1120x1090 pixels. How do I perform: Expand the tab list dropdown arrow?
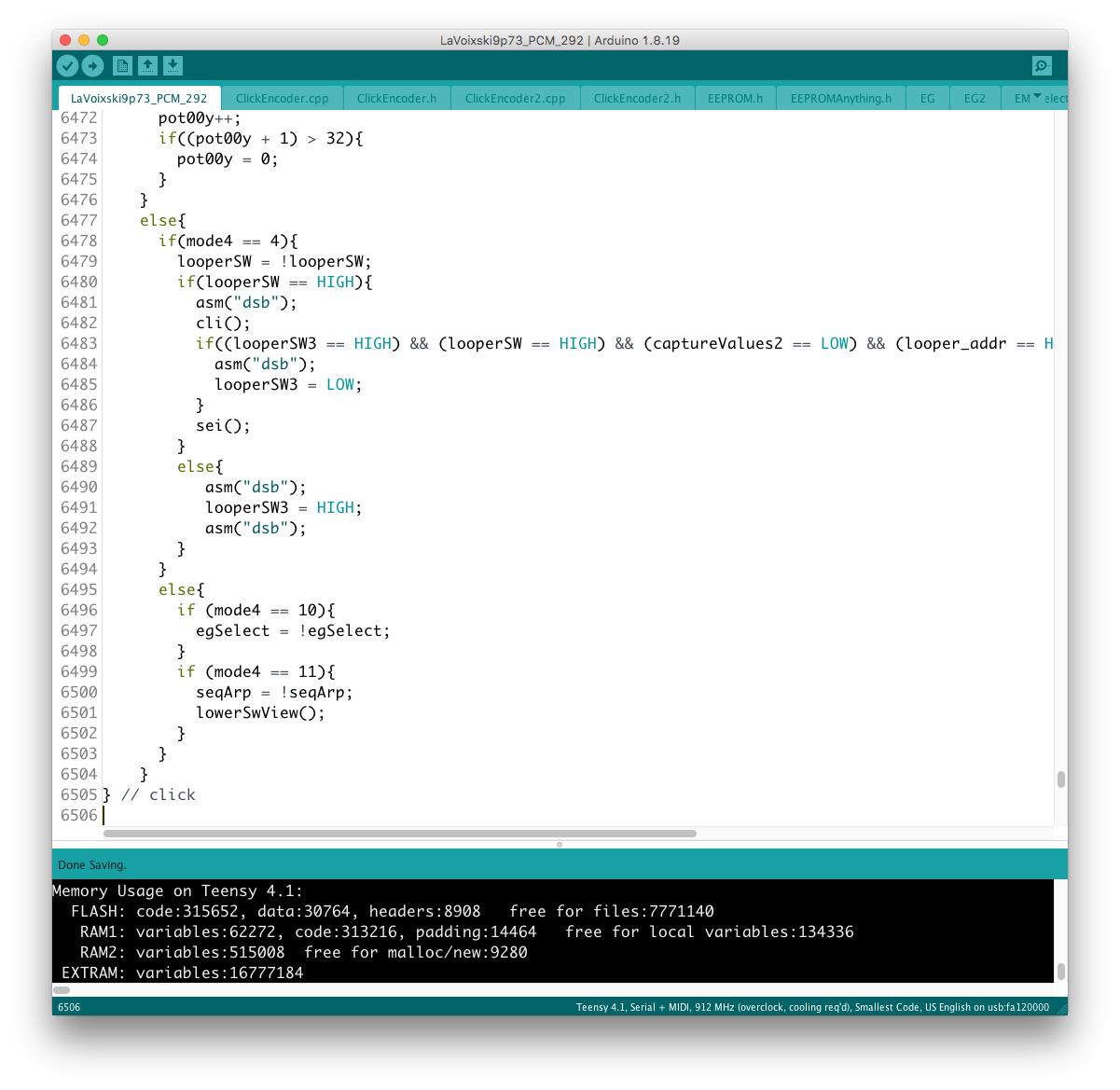pyautogui.click(x=1037, y=97)
